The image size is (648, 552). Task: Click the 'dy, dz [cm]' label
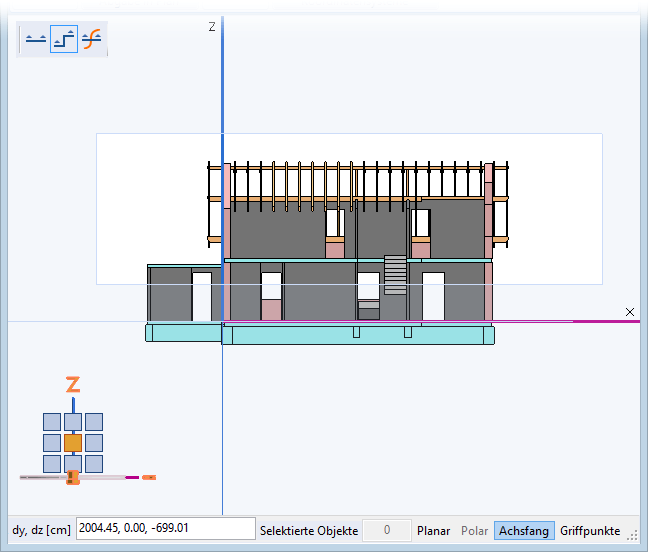pos(41,530)
